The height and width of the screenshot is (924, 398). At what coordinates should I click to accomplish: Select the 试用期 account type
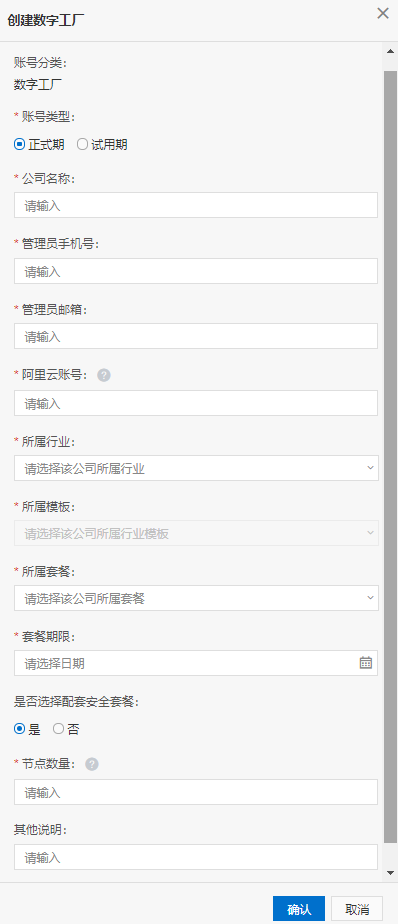[102, 144]
